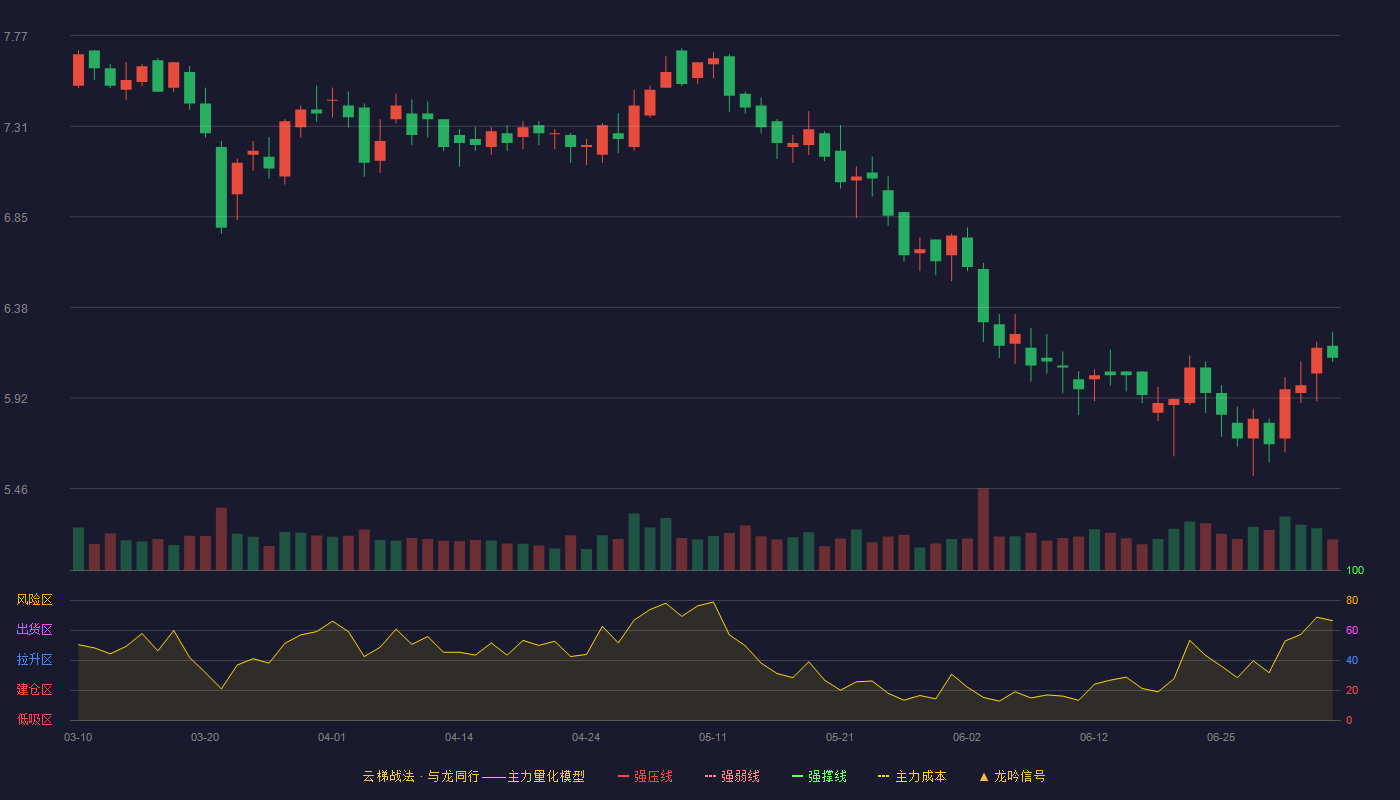
Task: Click the 龙吟信号 triangle legend icon
Action: point(983,776)
